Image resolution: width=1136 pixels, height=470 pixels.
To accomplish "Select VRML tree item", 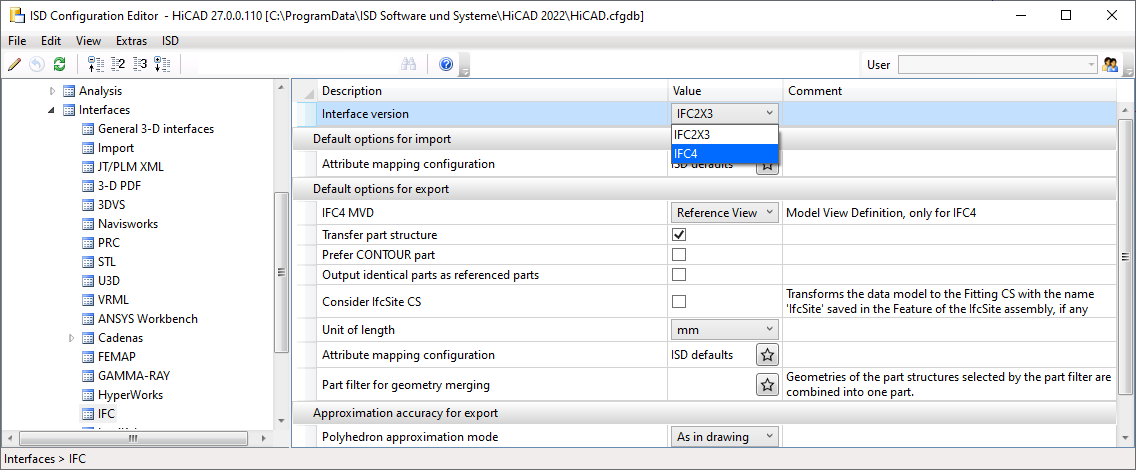I will click(x=114, y=300).
